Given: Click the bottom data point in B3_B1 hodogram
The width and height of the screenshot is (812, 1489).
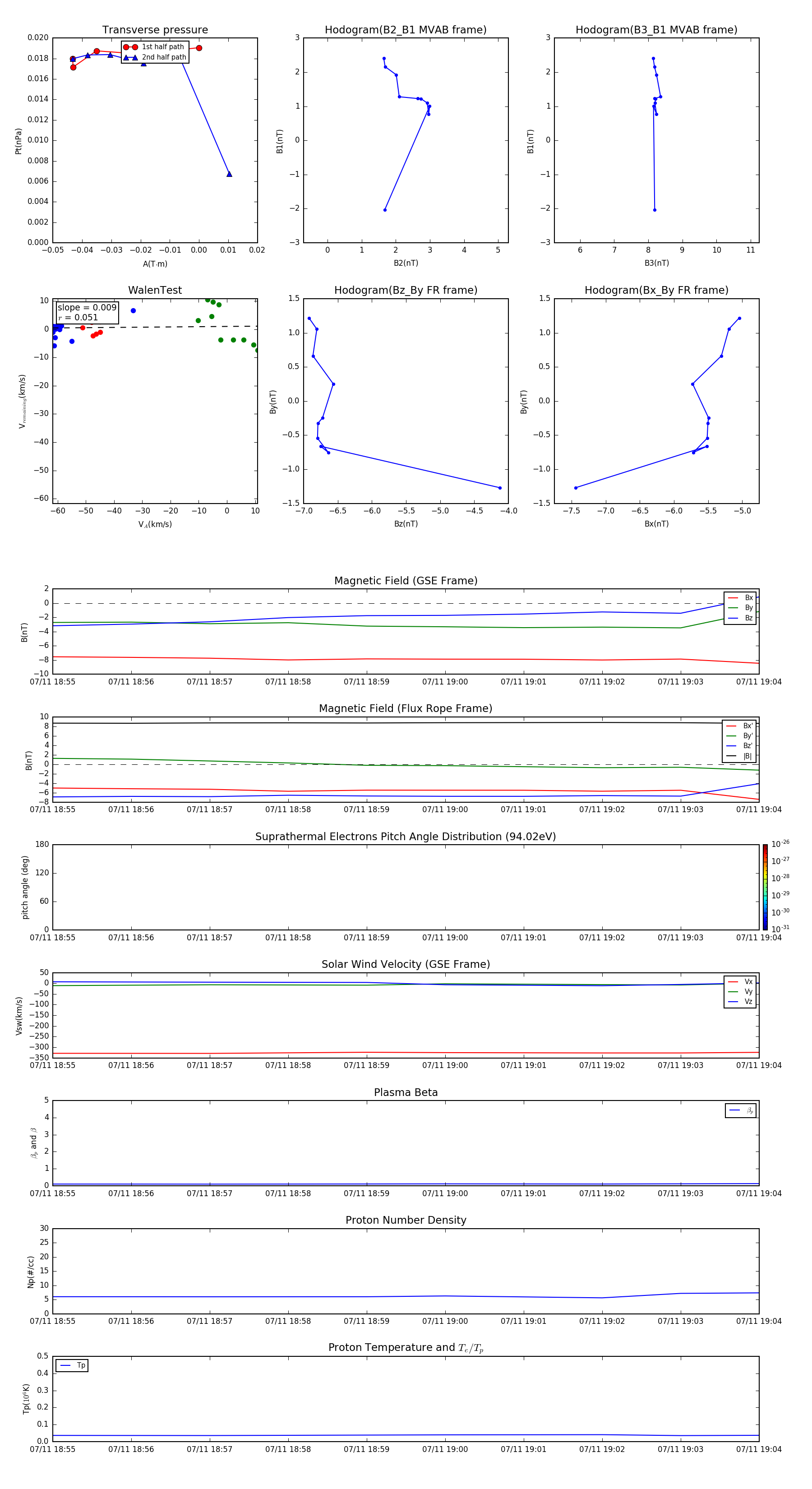Looking at the screenshot, I should 654,210.
